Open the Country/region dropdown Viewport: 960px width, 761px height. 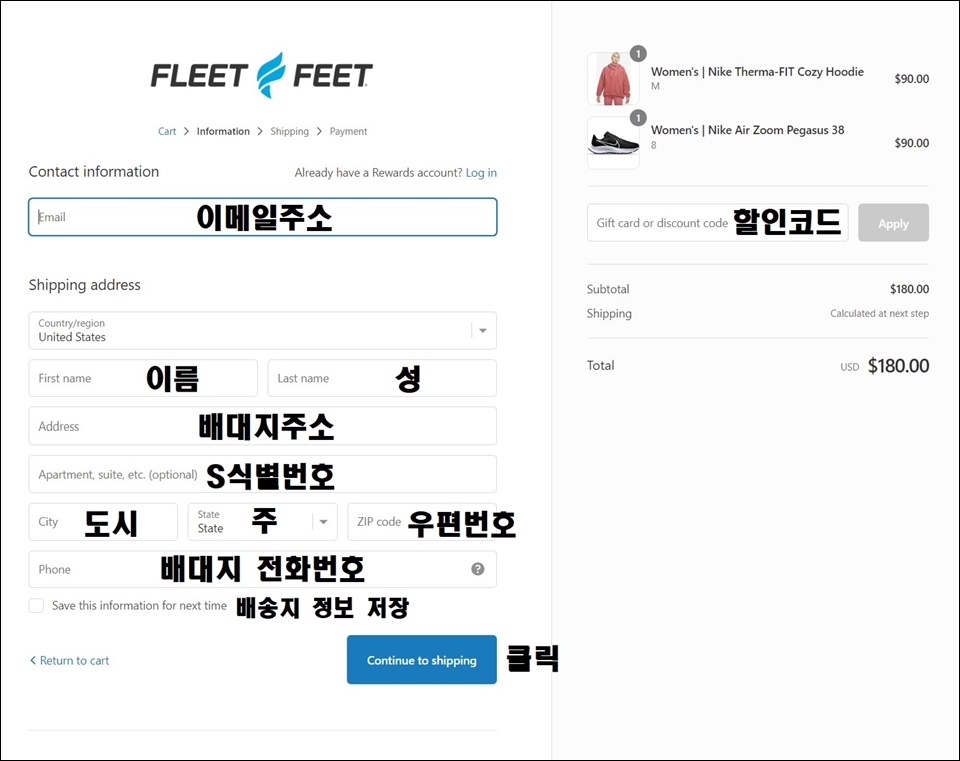(263, 331)
